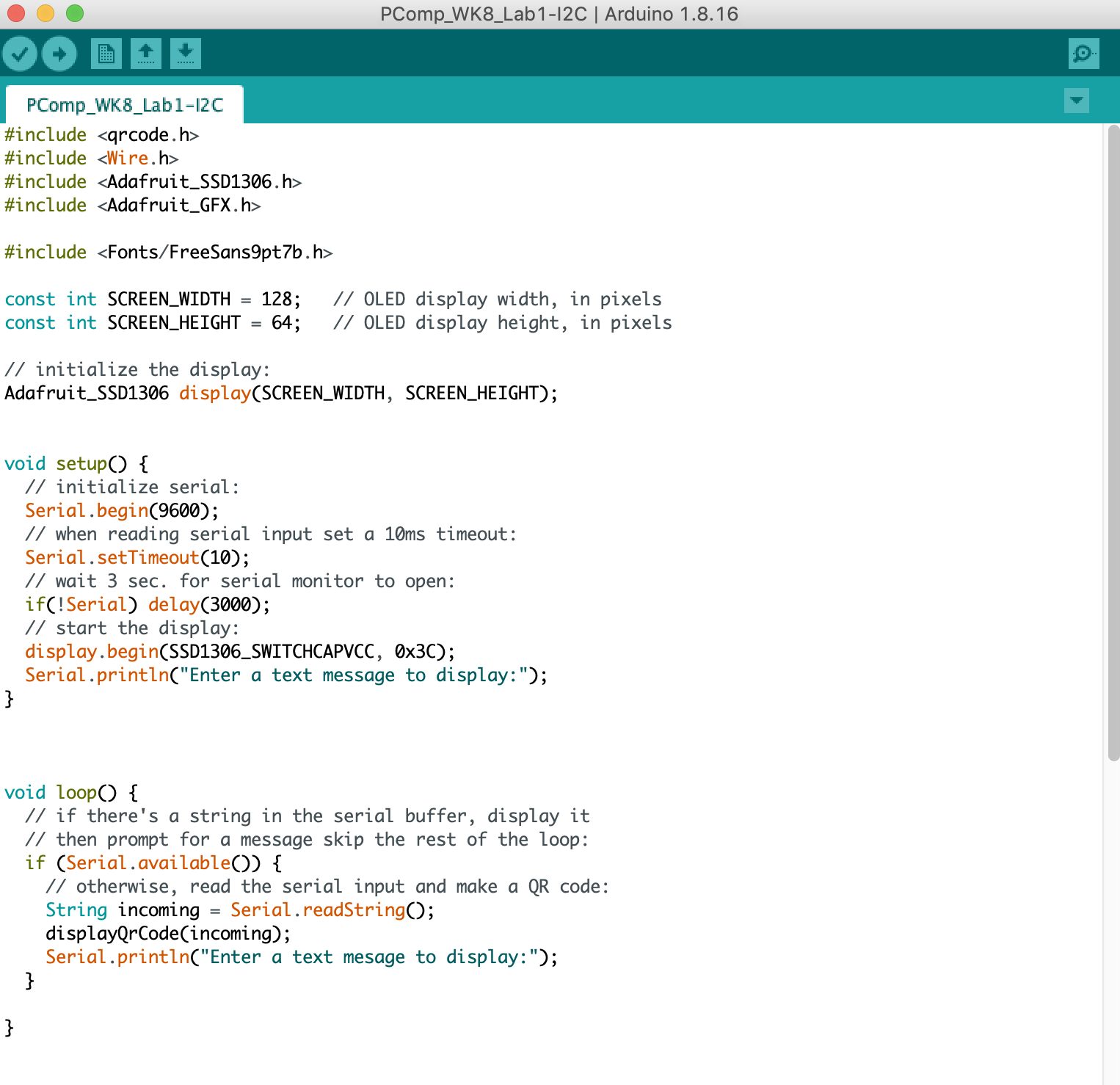Maximize the window with the green button

(75, 13)
